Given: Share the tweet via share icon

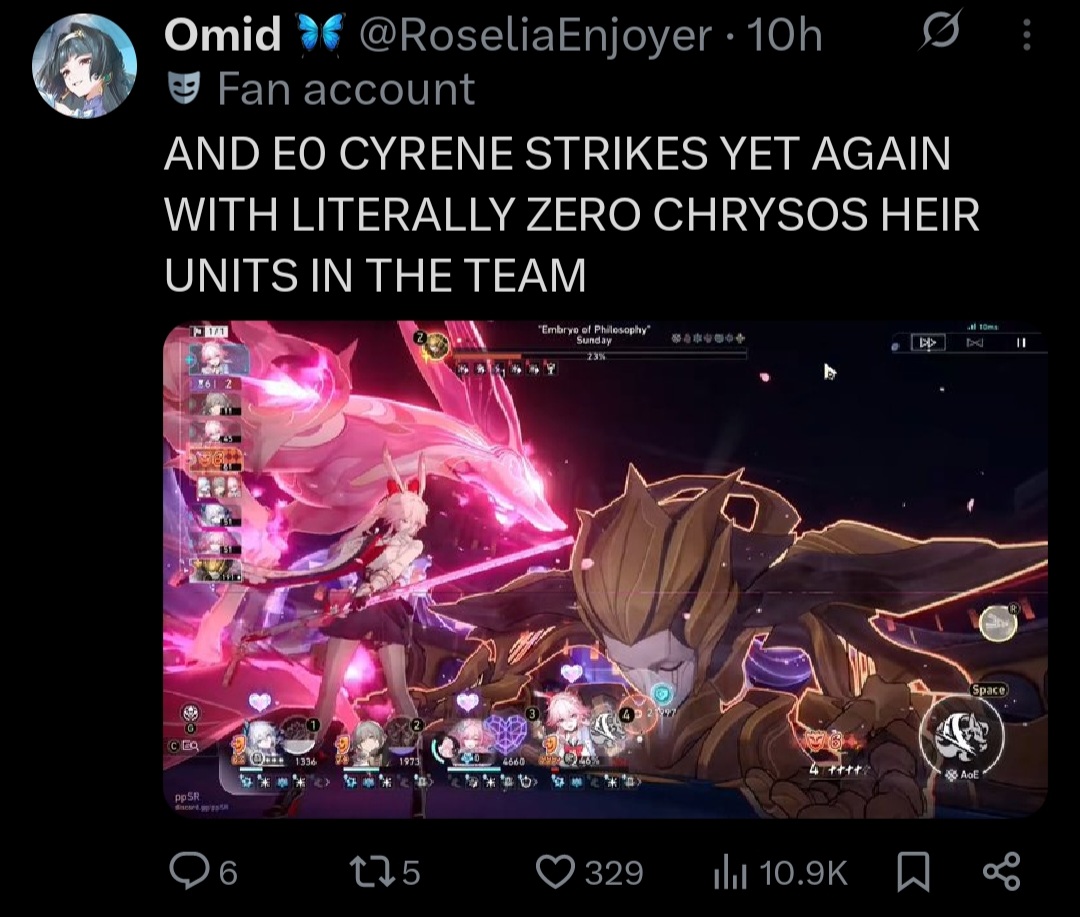Looking at the screenshot, I should coord(1001,872).
